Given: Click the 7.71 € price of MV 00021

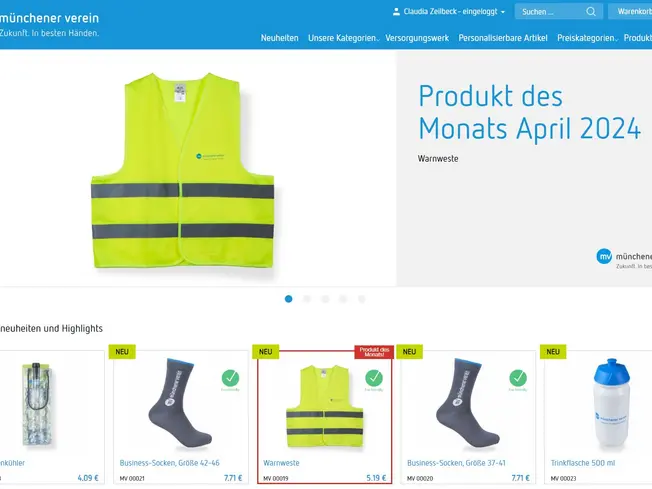Looking at the screenshot, I should [x=233, y=478].
